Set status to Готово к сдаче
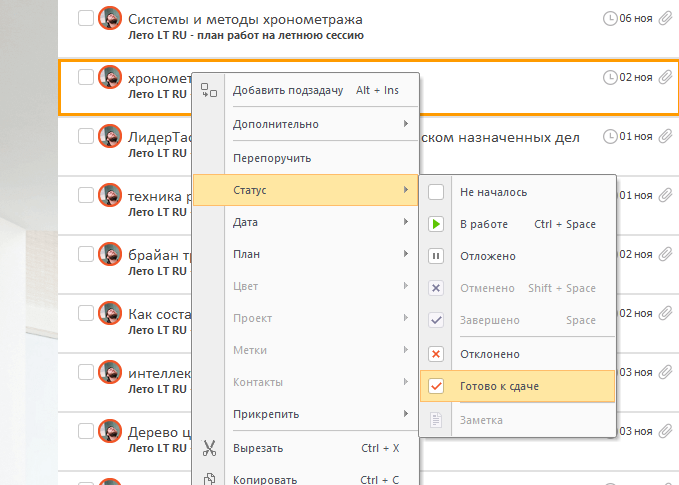 (x=517, y=386)
